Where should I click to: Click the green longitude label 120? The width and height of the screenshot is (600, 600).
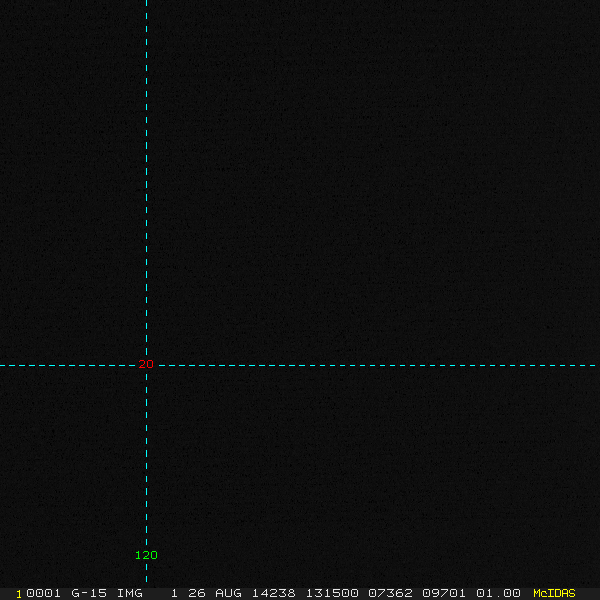[x=146, y=555]
